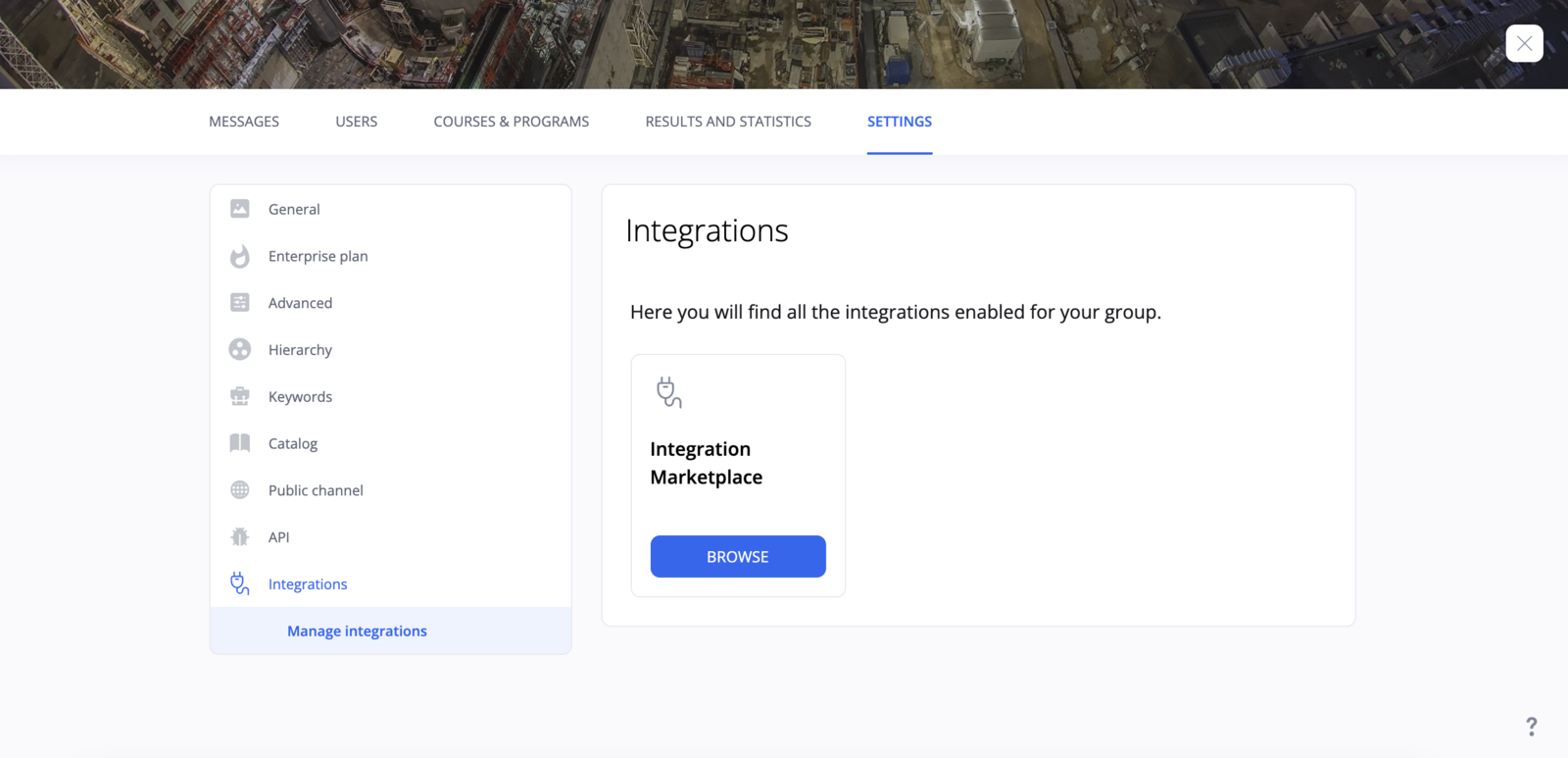The width and height of the screenshot is (1568, 758).
Task: Open help via the question mark icon
Action: tap(1531, 727)
